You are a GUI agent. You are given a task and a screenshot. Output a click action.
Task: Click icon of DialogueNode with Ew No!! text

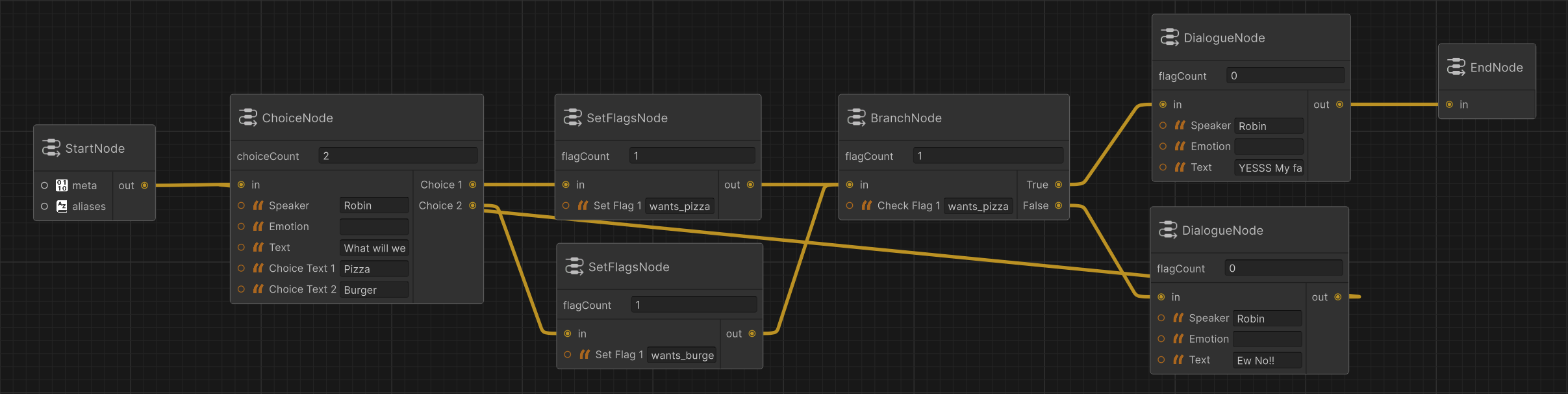tap(1168, 230)
